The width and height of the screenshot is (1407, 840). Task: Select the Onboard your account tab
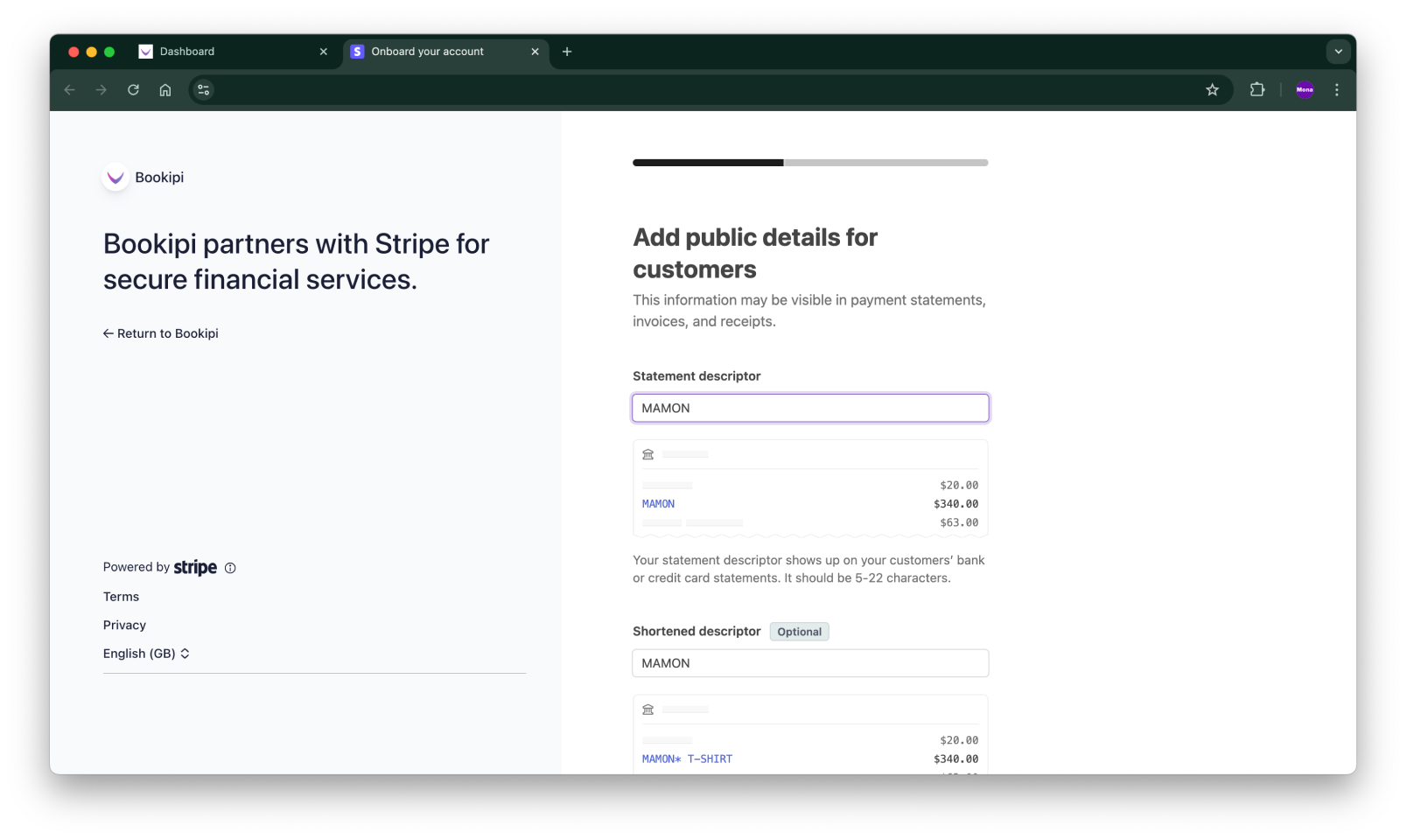427,52
